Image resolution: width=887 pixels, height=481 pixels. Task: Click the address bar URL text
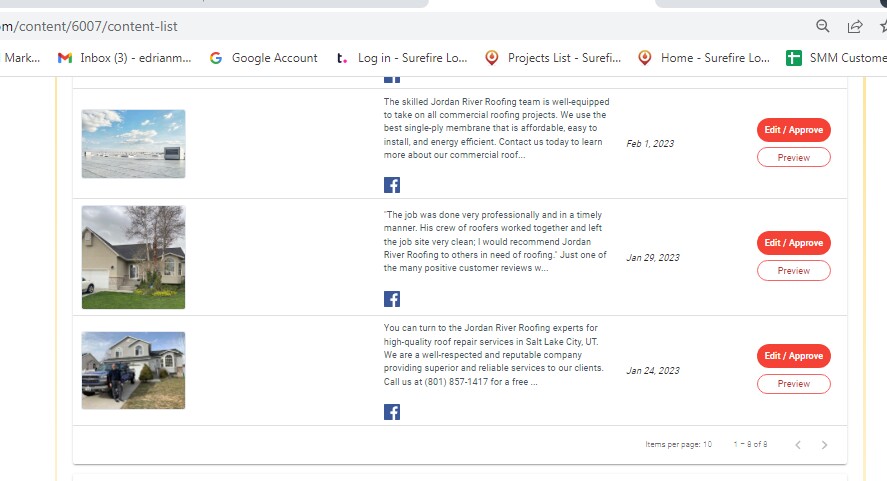coord(89,26)
